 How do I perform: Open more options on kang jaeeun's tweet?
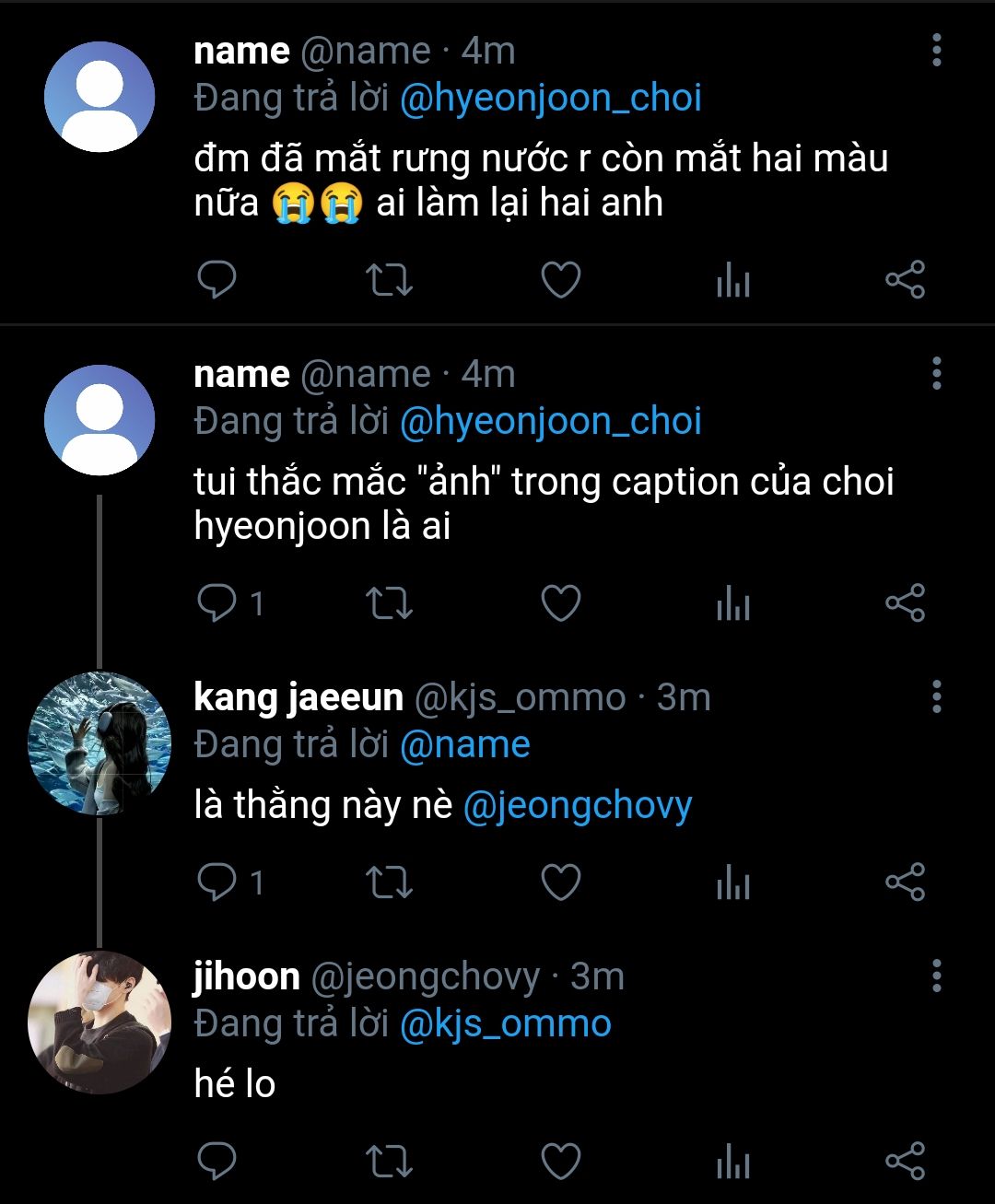[x=936, y=697]
